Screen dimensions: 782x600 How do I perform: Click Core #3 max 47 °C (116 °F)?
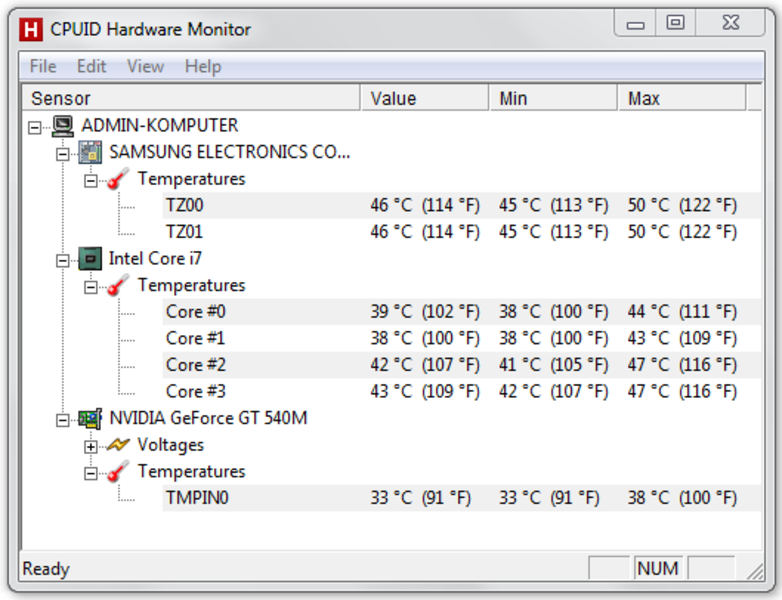[x=682, y=392]
